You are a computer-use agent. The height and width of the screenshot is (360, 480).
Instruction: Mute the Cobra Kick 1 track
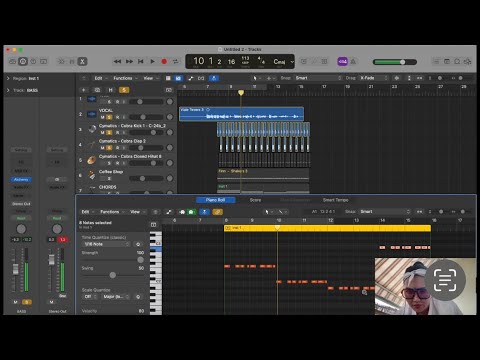(x=103, y=132)
